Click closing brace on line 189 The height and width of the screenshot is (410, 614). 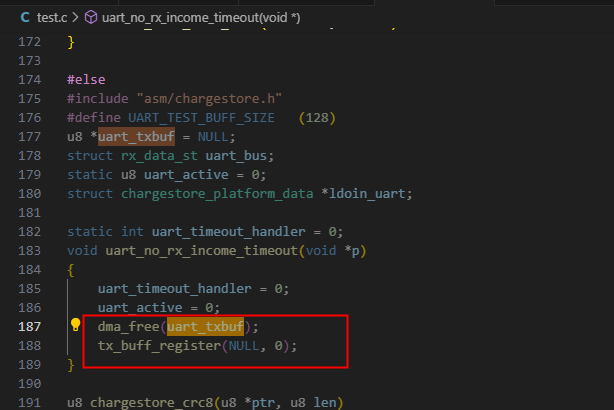71,365
